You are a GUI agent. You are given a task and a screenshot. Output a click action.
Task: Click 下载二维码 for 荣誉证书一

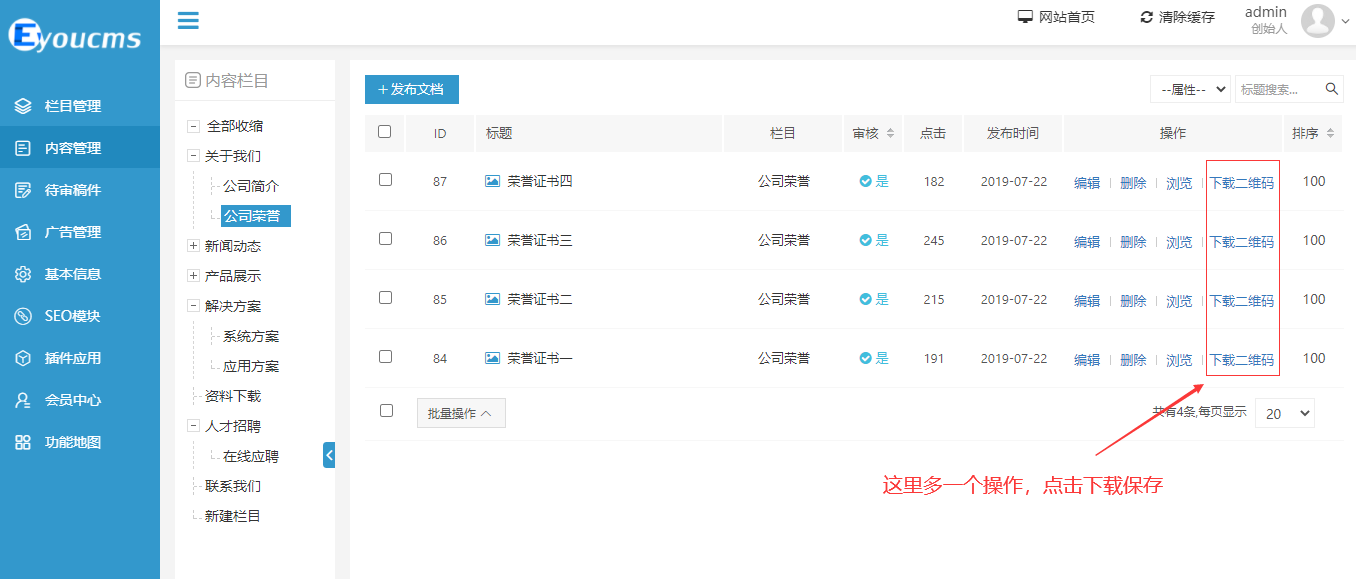(1242, 360)
